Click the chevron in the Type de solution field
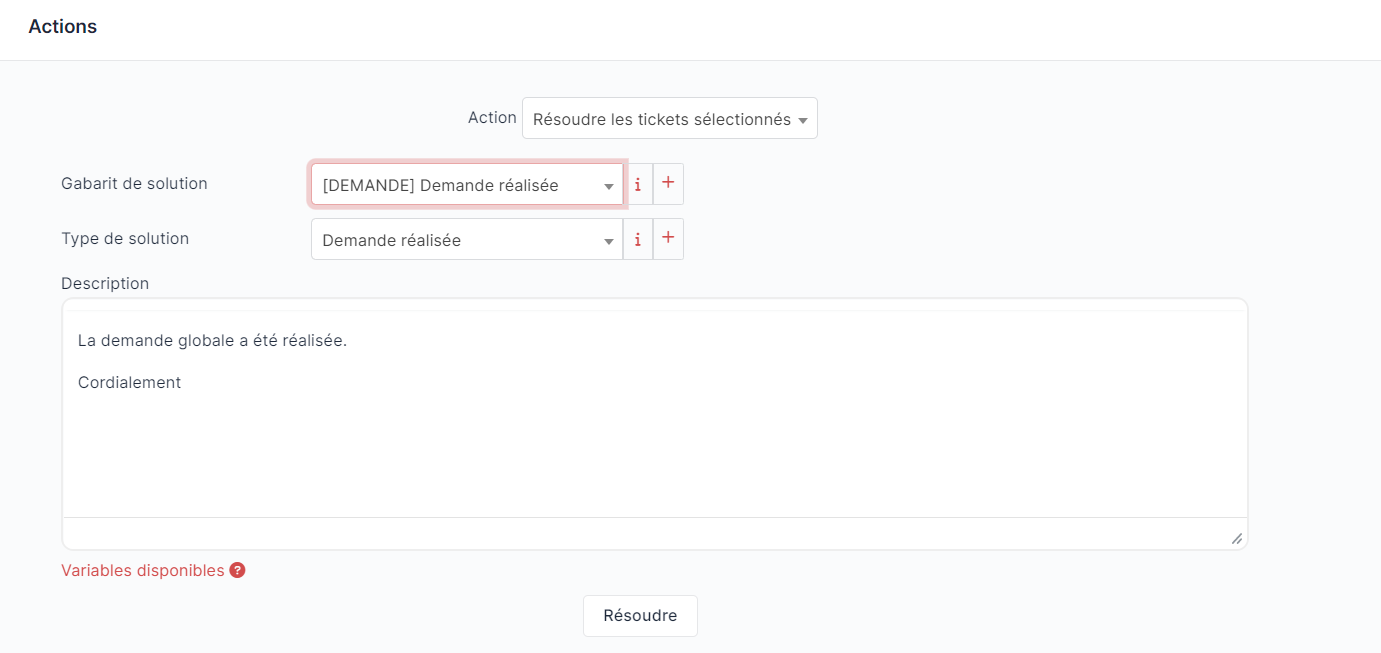Screen dimensions: 1381x653 [x=609, y=240]
